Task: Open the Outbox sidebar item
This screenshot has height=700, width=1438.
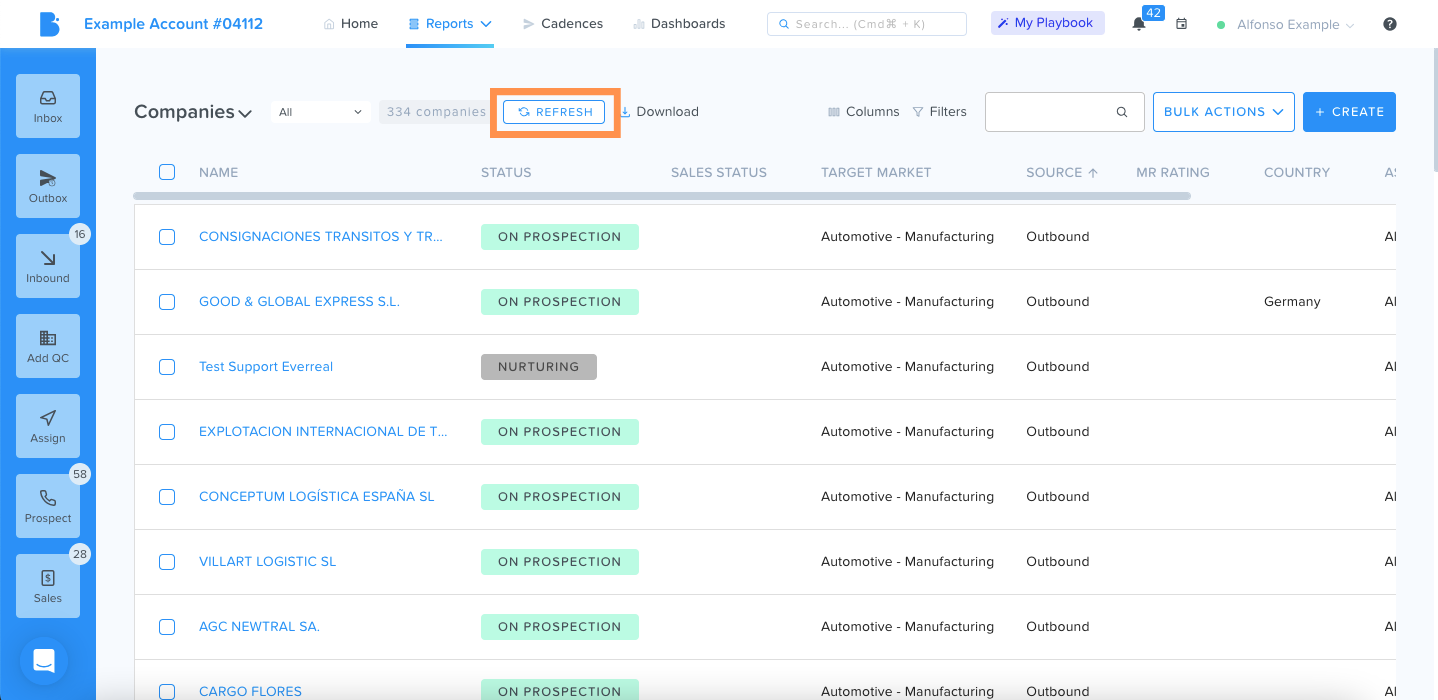Action: (x=48, y=186)
